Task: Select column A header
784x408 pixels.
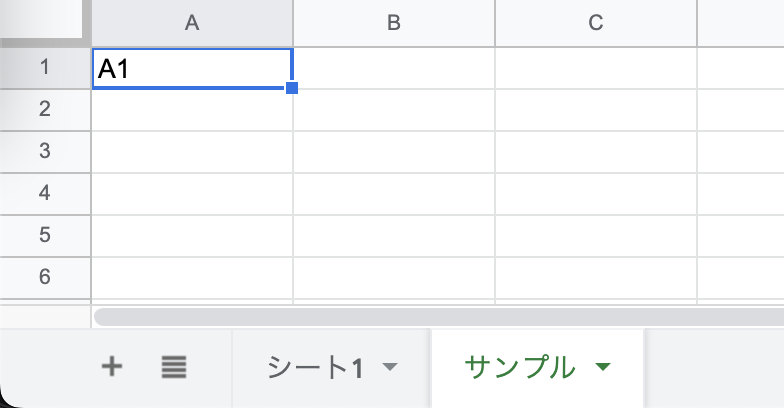Action: click(192, 23)
